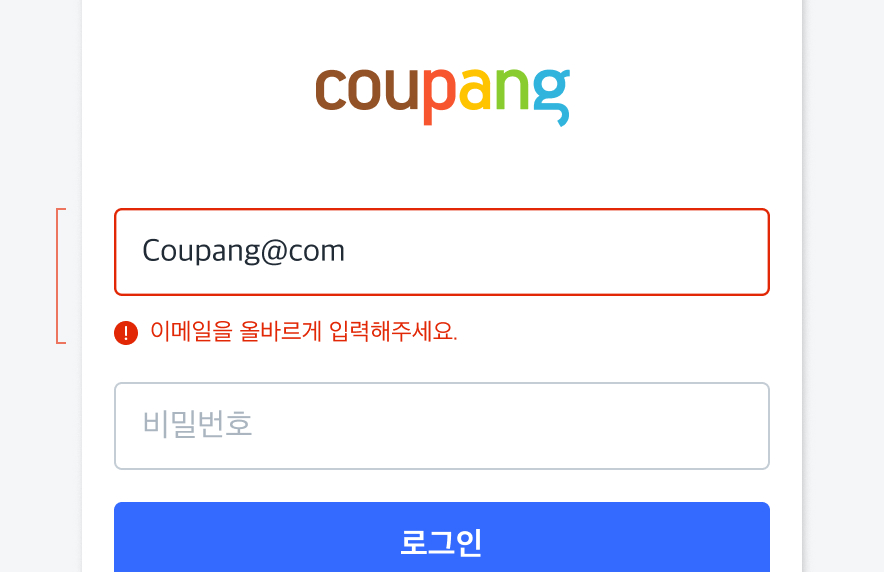The width and height of the screenshot is (884, 572).
Task: Click the blue 로그인 login button
Action: 442,538
